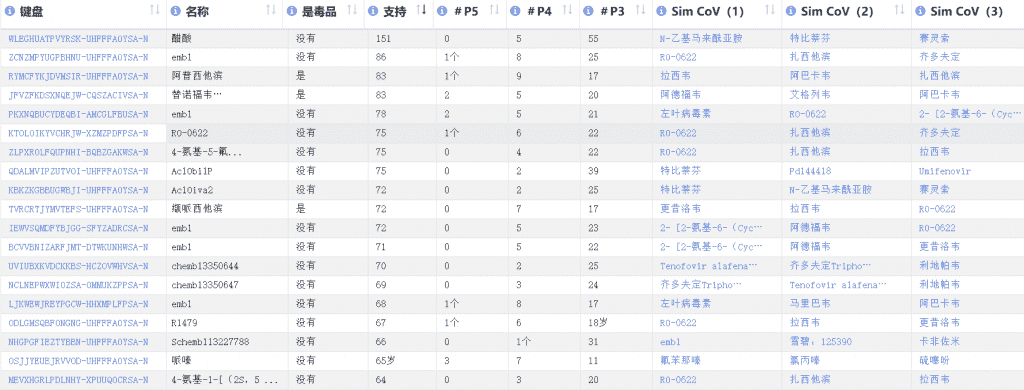
Task: Sort by # P3 column arrows
Action: (x=641, y=10)
